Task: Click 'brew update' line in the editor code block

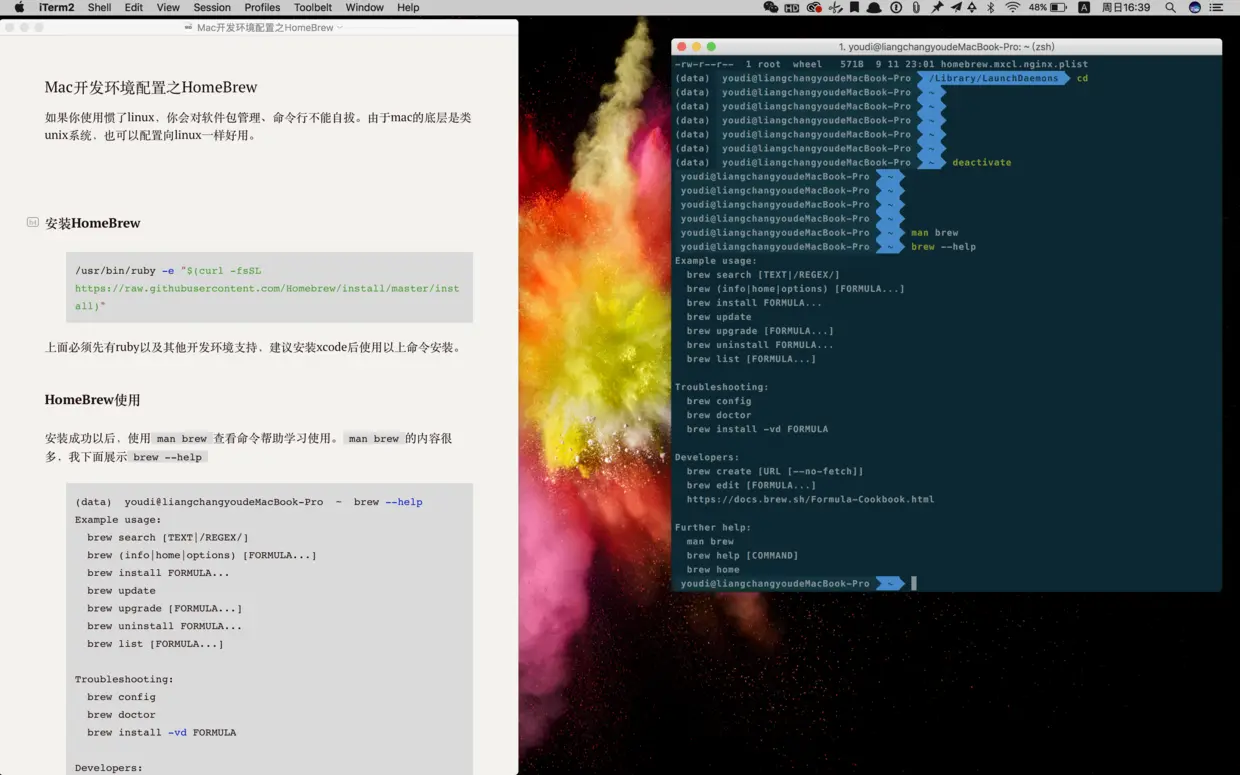Action: coord(121,590)
